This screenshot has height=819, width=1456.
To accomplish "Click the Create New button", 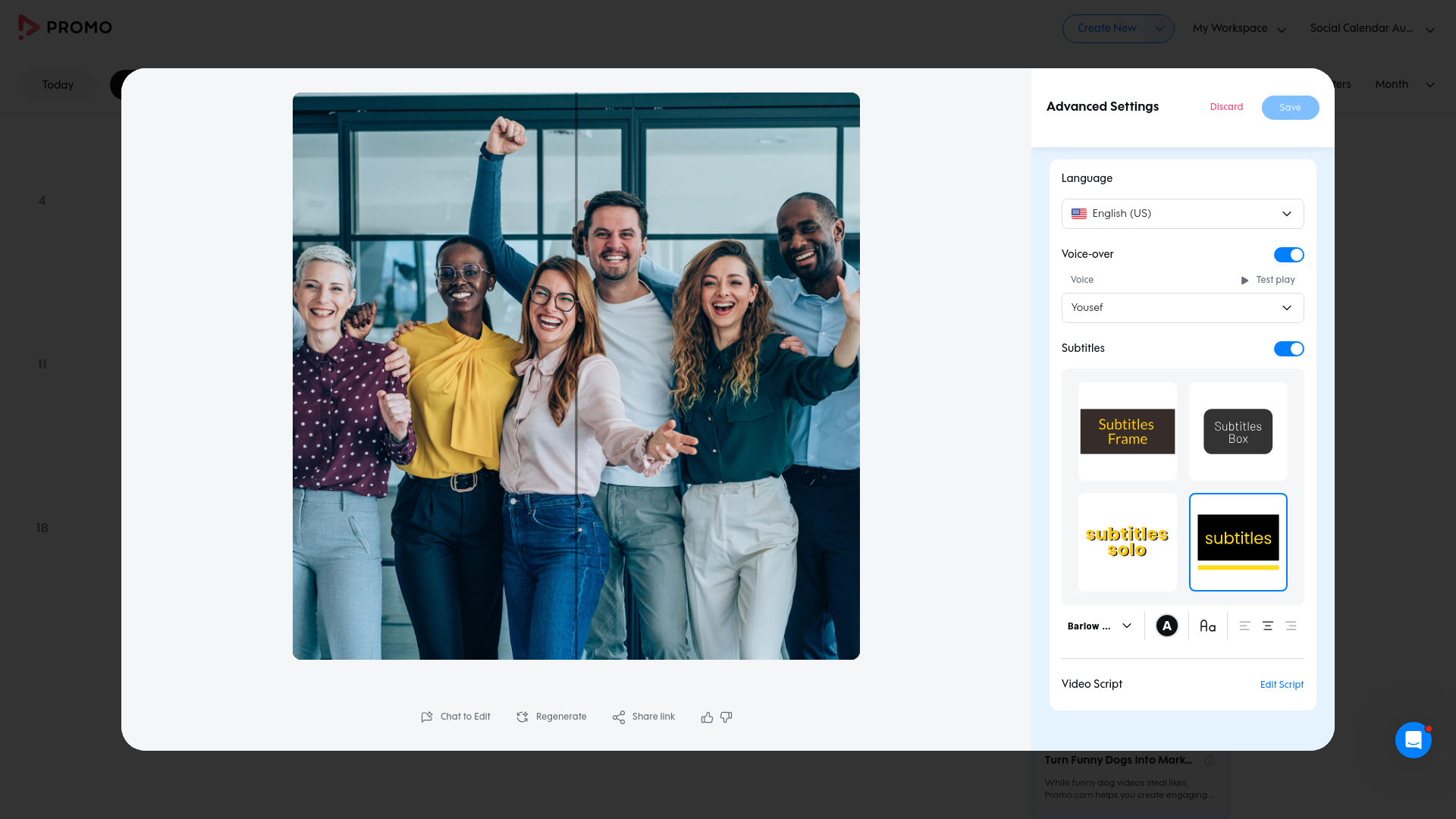I will point(1106,29).
